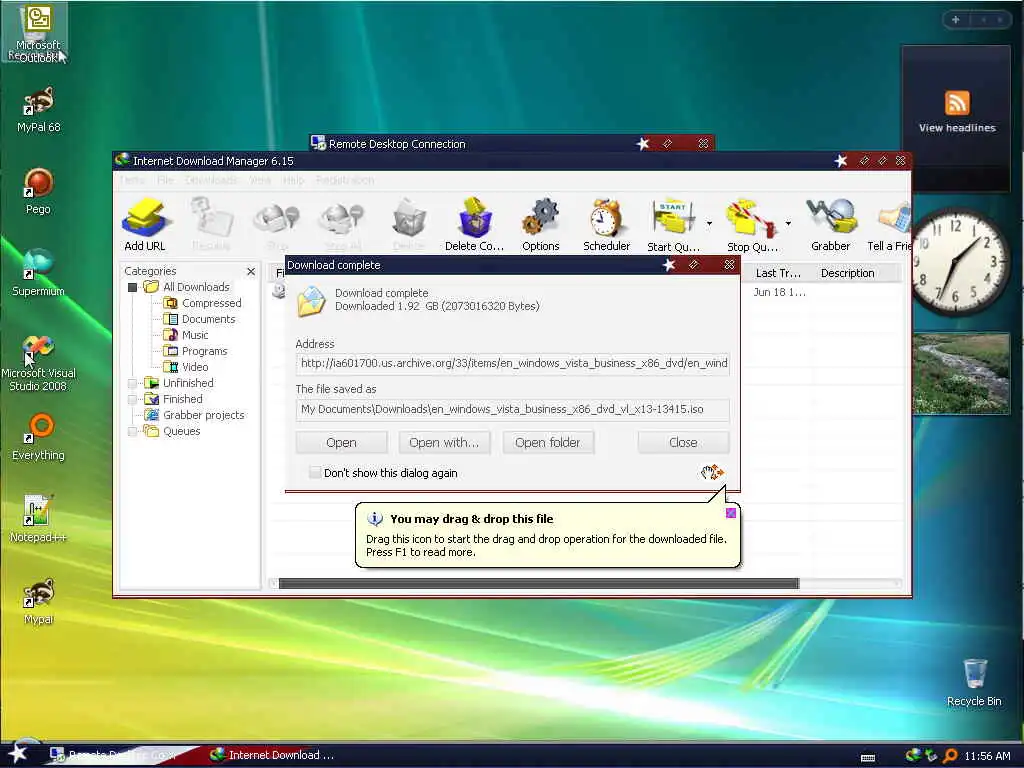
Task: Open the View menu
Action: (x=260, y=180)
